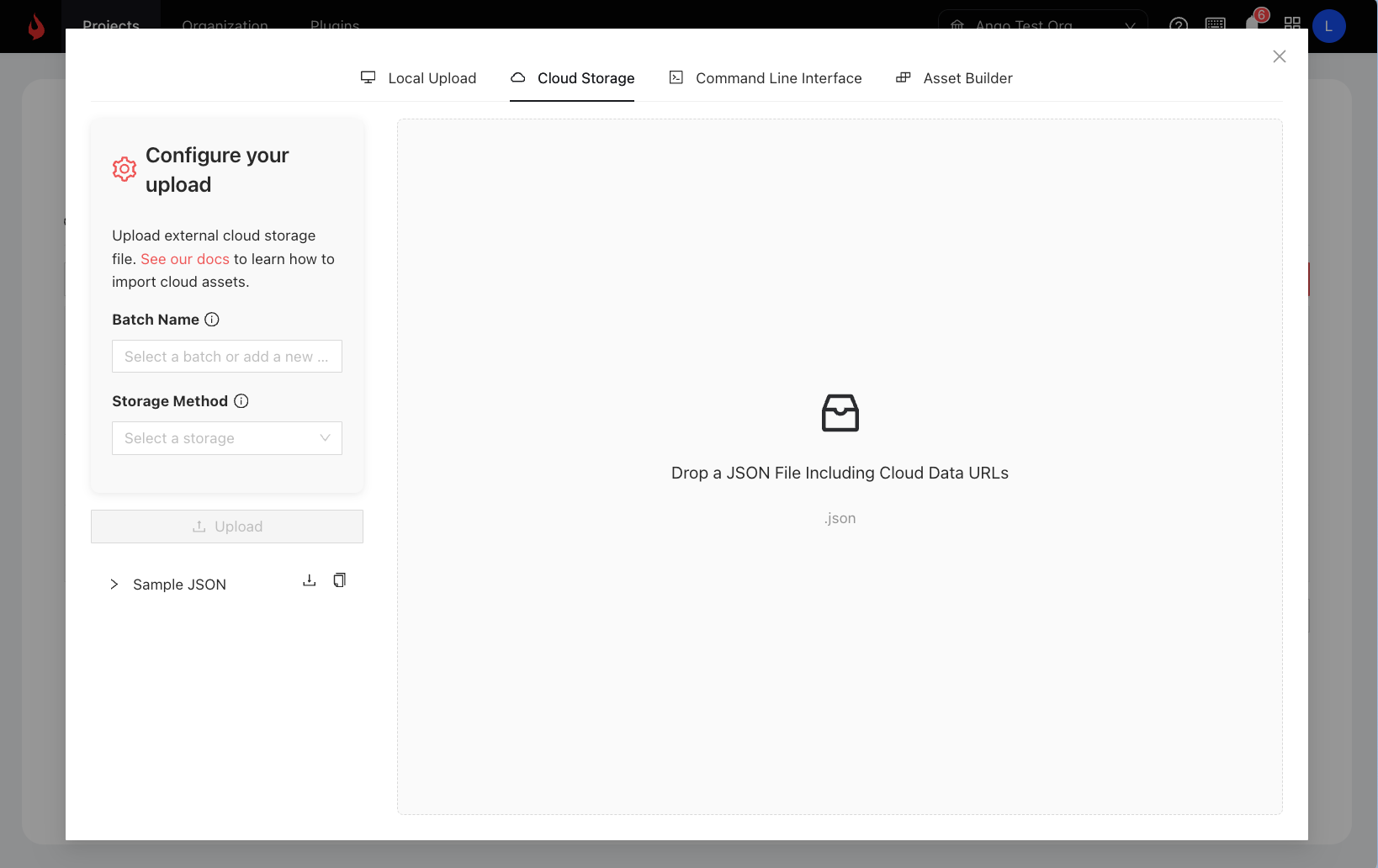Image resolution: width=1378 pixels, height=868 pixels.
Task: Click the inbox icon in drop area
Action: click(840, 413)
